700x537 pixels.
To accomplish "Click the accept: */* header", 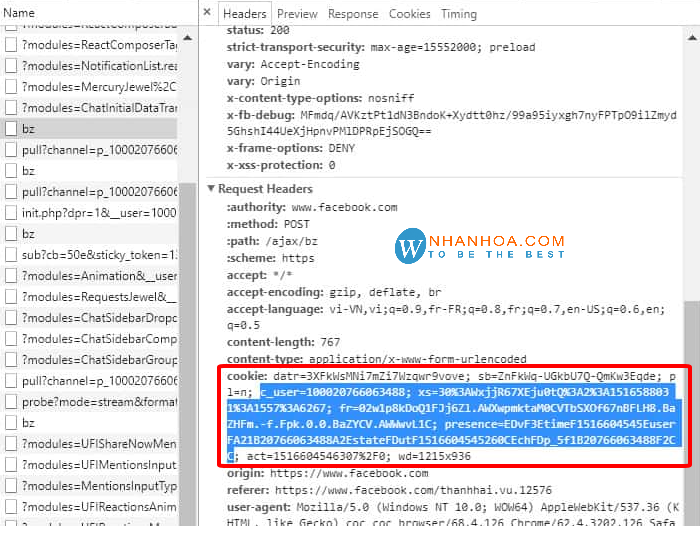I will 259,275.
